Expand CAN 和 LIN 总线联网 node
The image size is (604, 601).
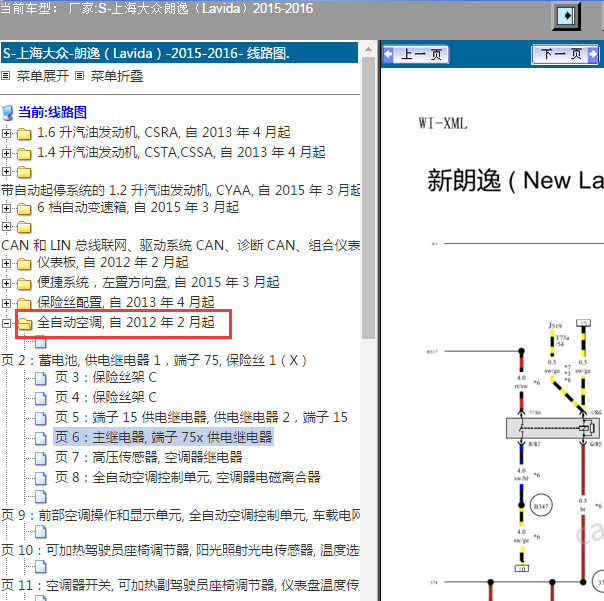click(x=6, y=226)
